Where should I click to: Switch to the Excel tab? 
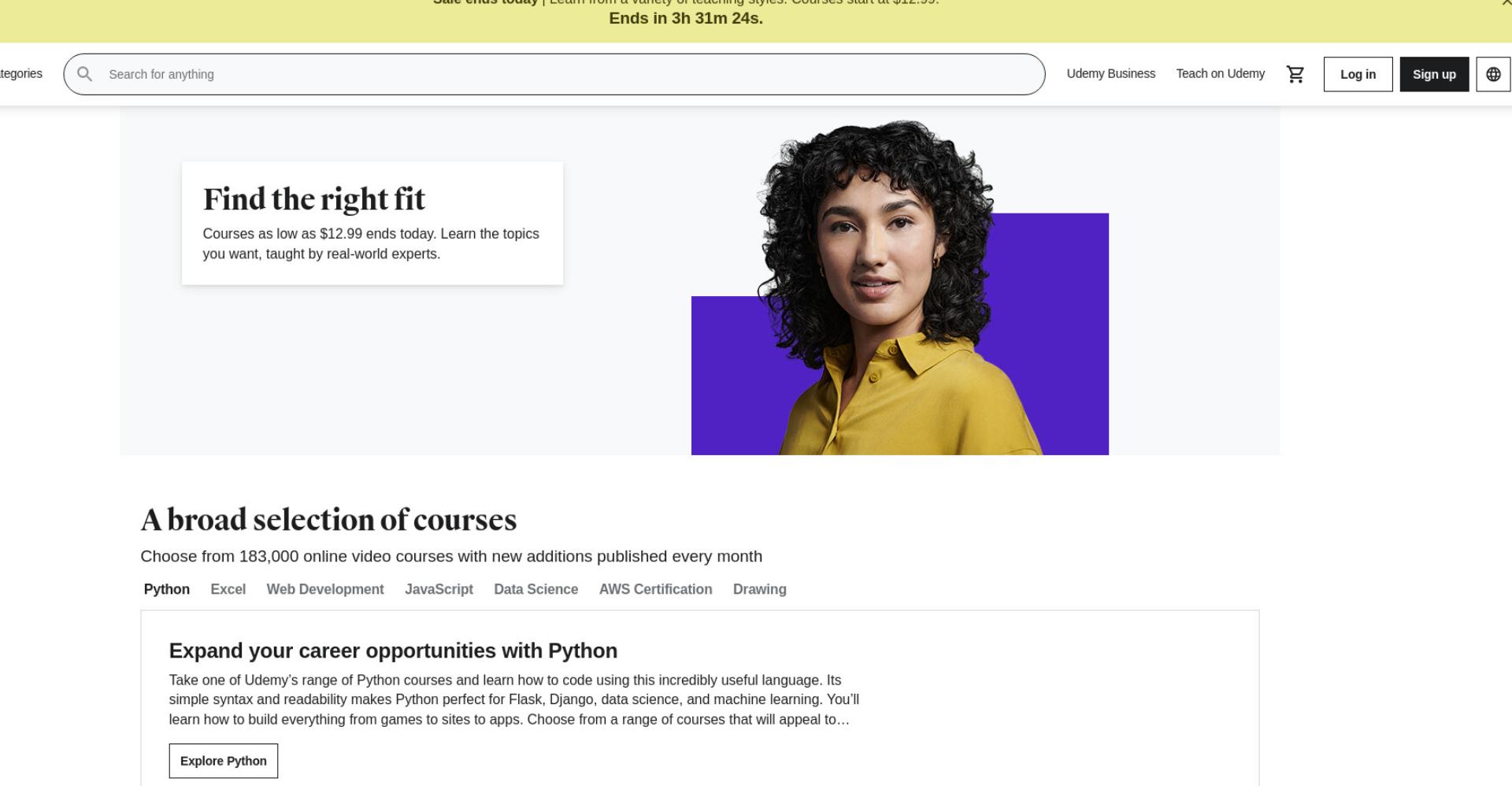[x=228, y=589]
